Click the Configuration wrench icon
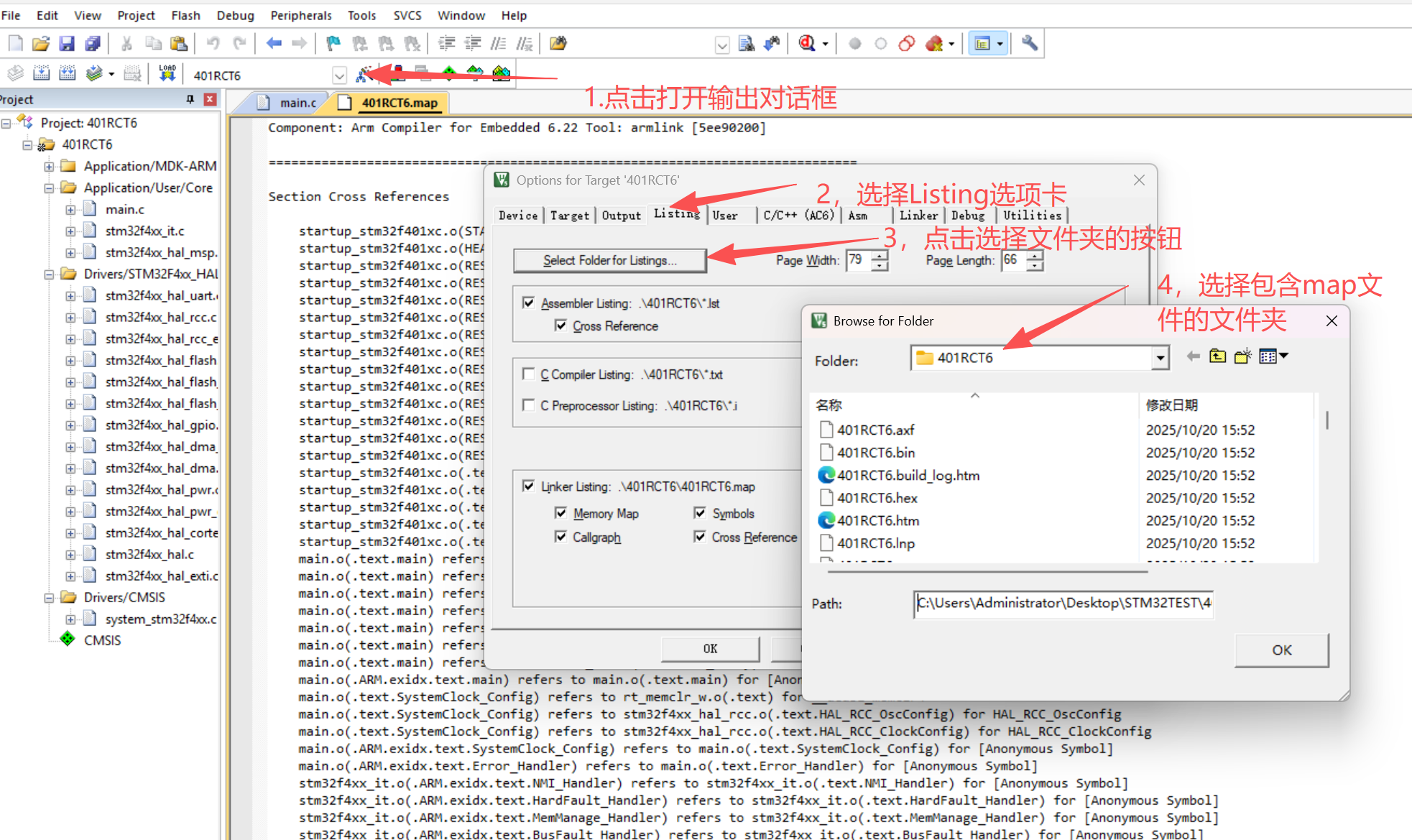The height and width of the screenshot is (840, 1412). point(1029,44)
